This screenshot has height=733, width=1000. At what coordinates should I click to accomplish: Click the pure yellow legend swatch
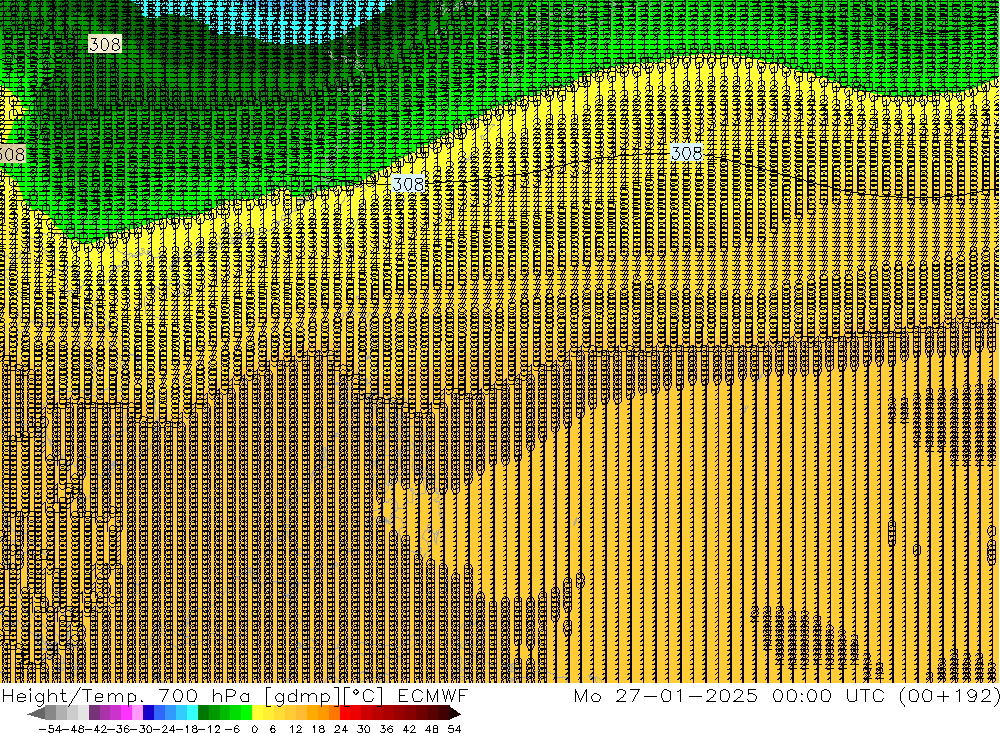pos(257,713)
